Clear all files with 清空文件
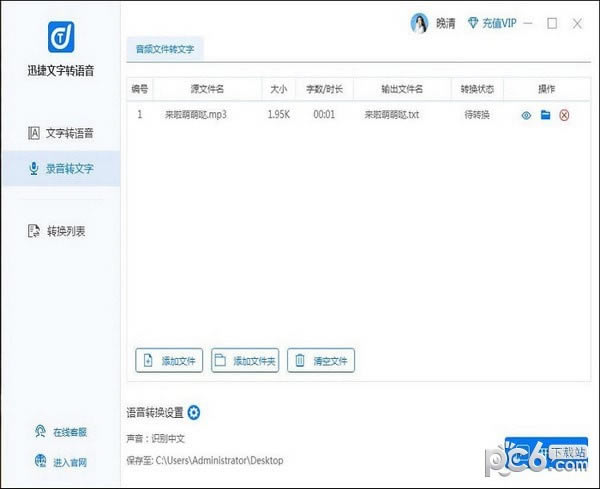This screenshot has height=489, width=600. tap(321, 361)
